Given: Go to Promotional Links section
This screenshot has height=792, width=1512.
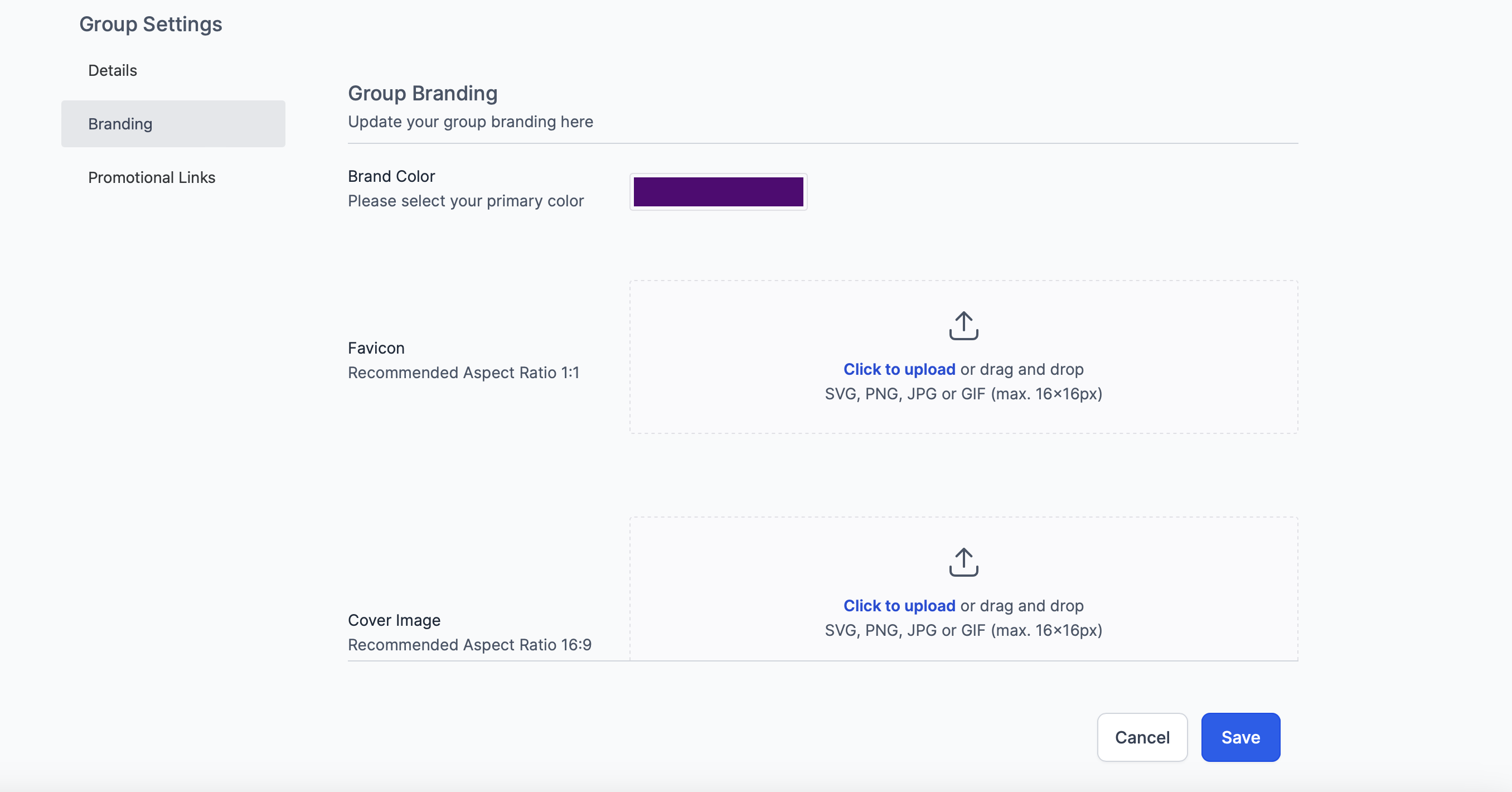Looking at the screenshot, I should pyautogui.click(x=152, y=177).
